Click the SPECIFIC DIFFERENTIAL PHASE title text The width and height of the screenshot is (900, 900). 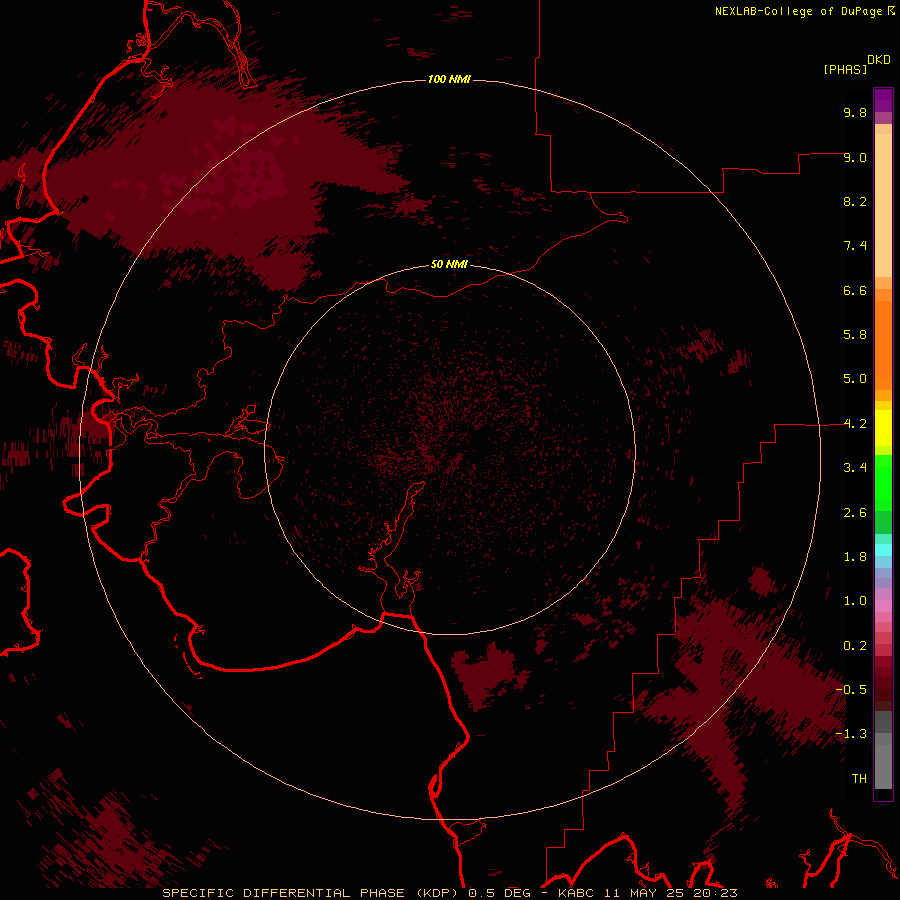pyautogui.click(x=285, y=893)
